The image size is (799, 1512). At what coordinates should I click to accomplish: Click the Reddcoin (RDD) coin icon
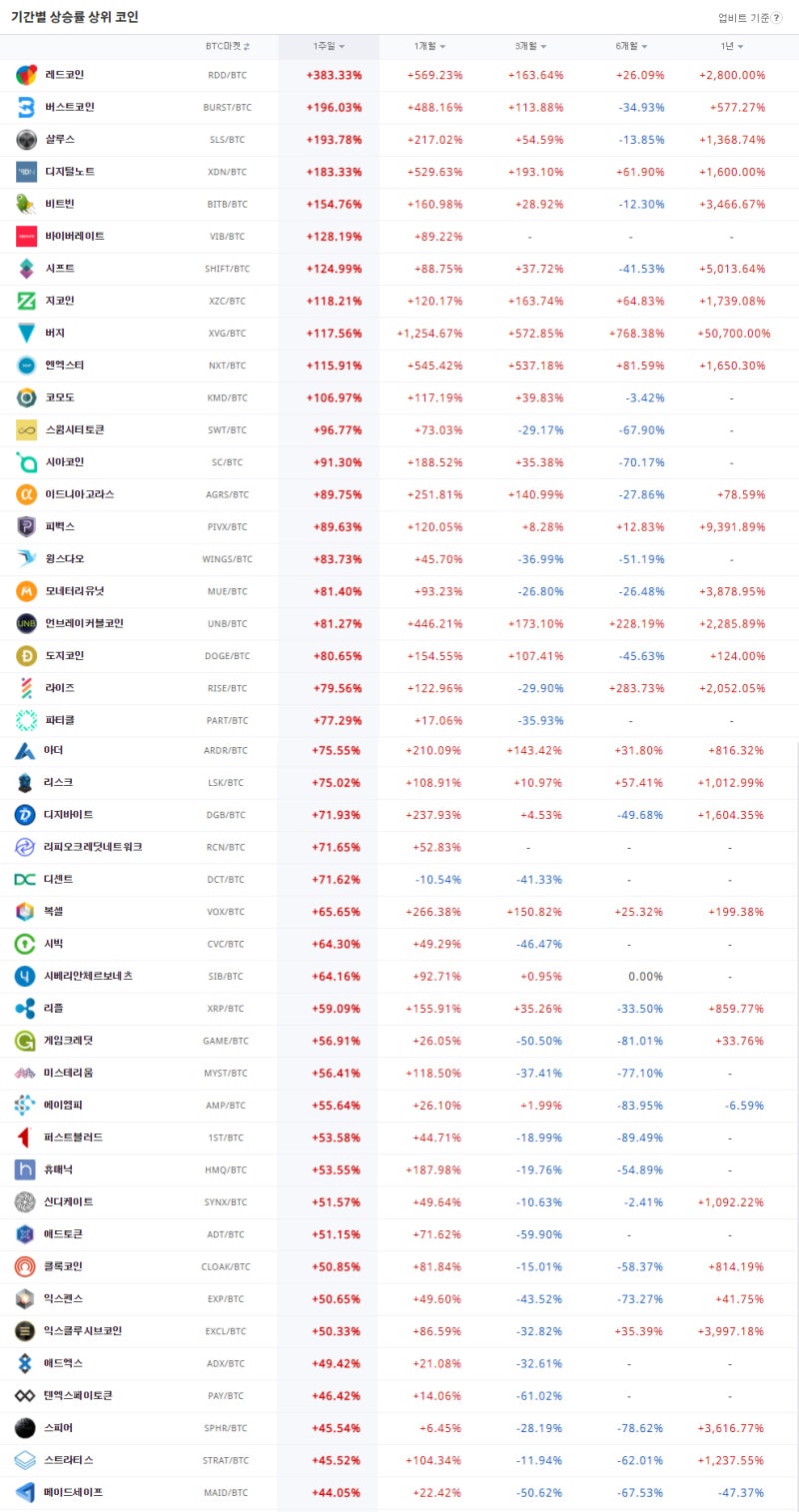pos(27,75)
